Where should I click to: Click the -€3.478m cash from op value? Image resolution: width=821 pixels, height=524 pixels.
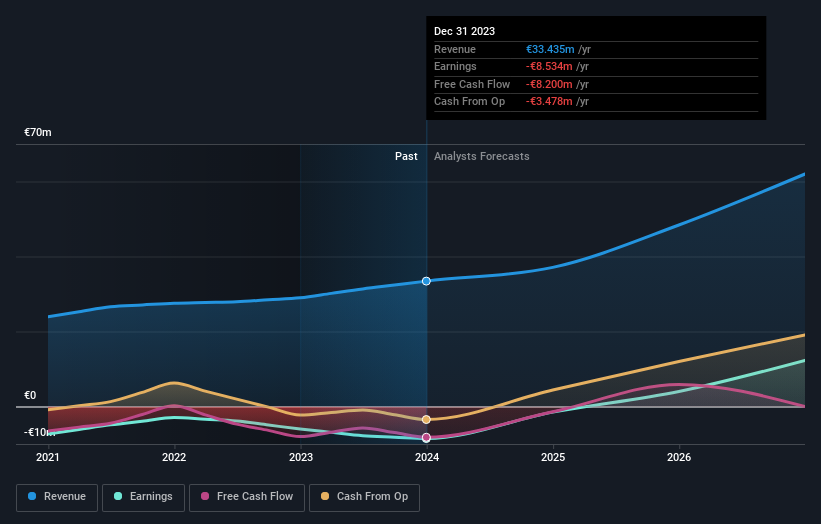point(549,102)
